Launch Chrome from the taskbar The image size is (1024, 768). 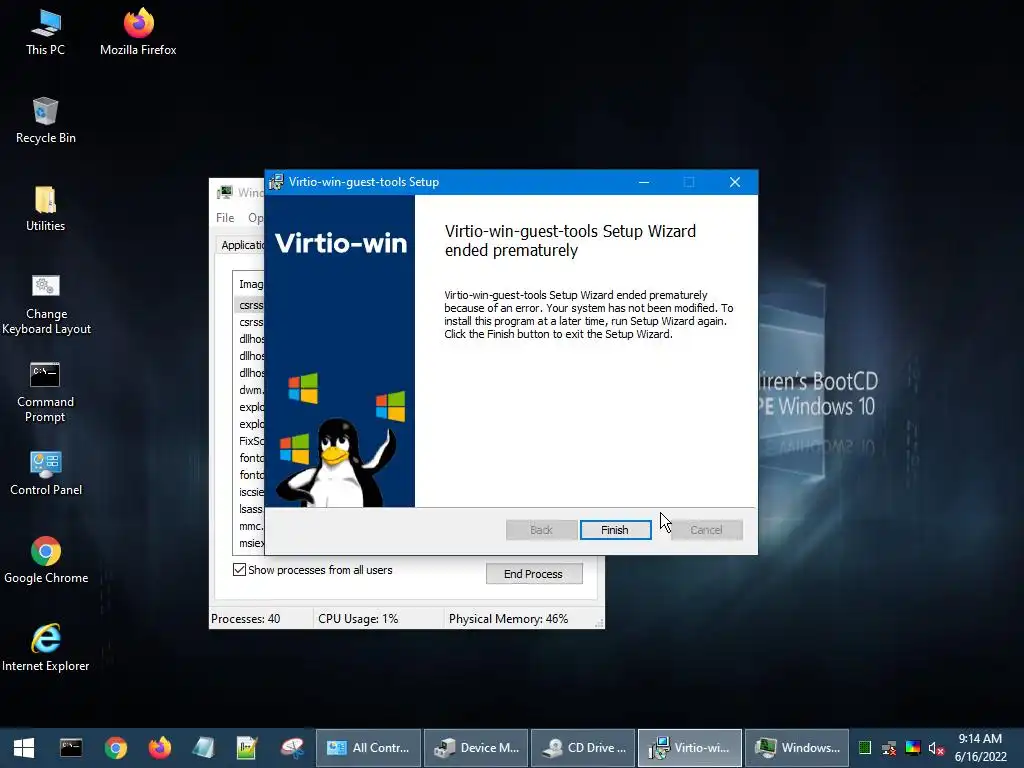[116, 748]
